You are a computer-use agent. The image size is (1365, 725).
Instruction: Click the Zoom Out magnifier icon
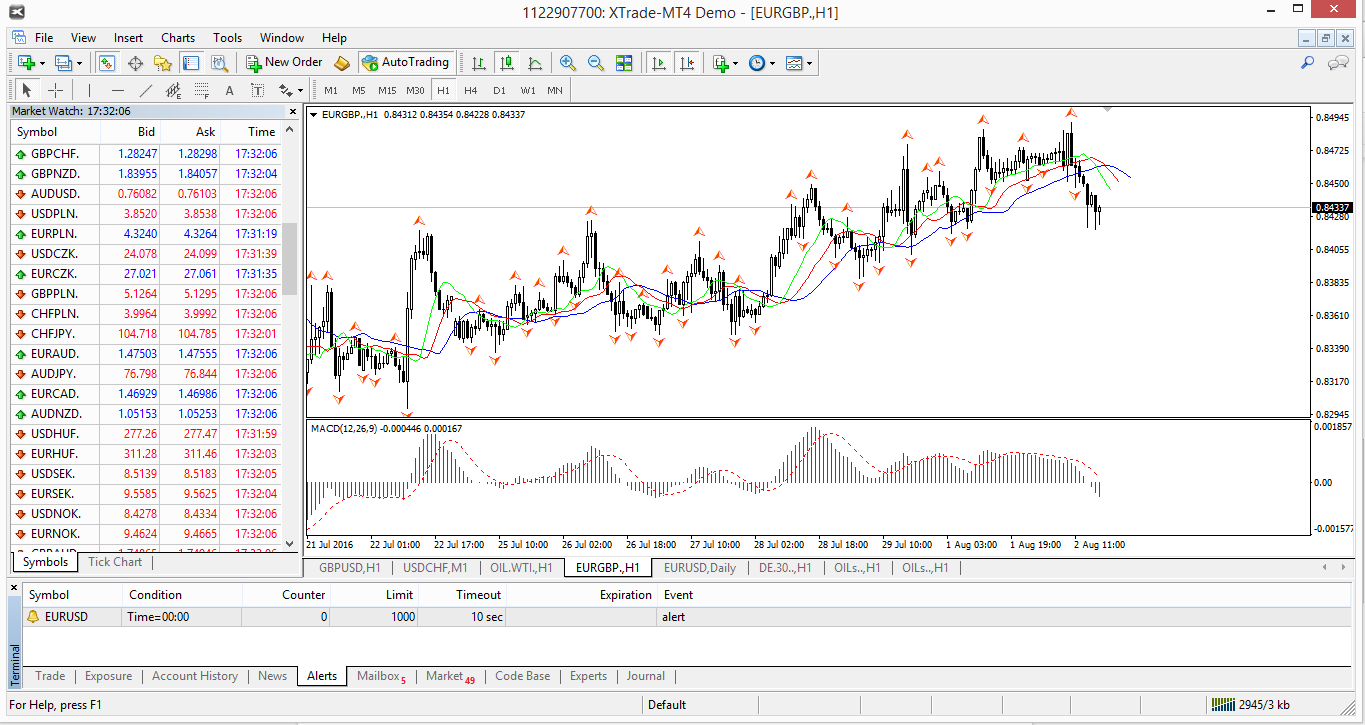596,63
